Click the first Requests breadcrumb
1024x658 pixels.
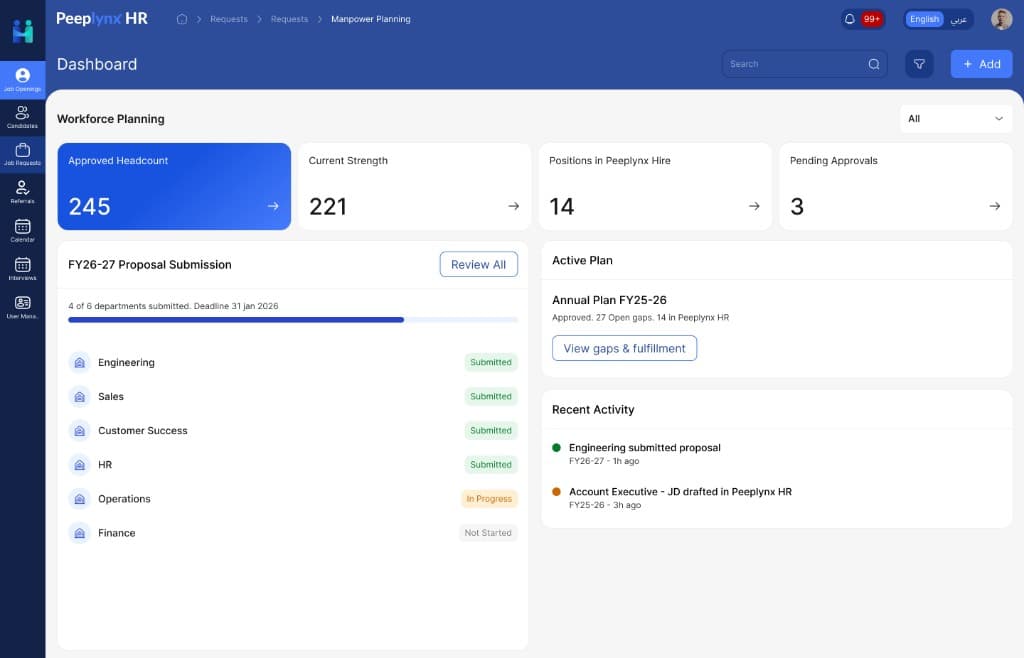pos(229,19)
